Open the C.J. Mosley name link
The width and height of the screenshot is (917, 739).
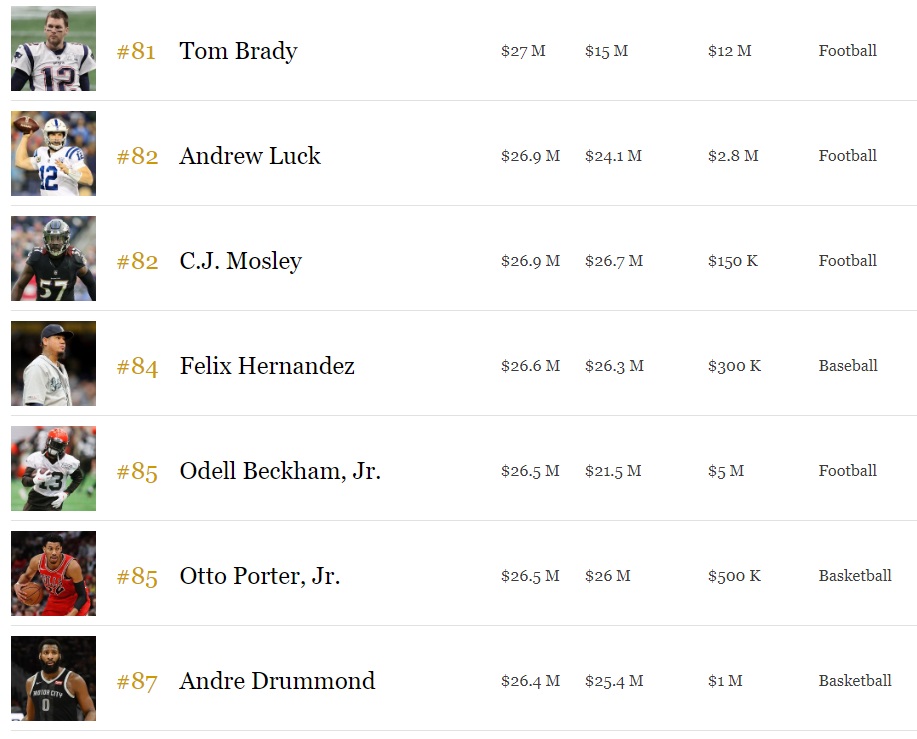240,261
